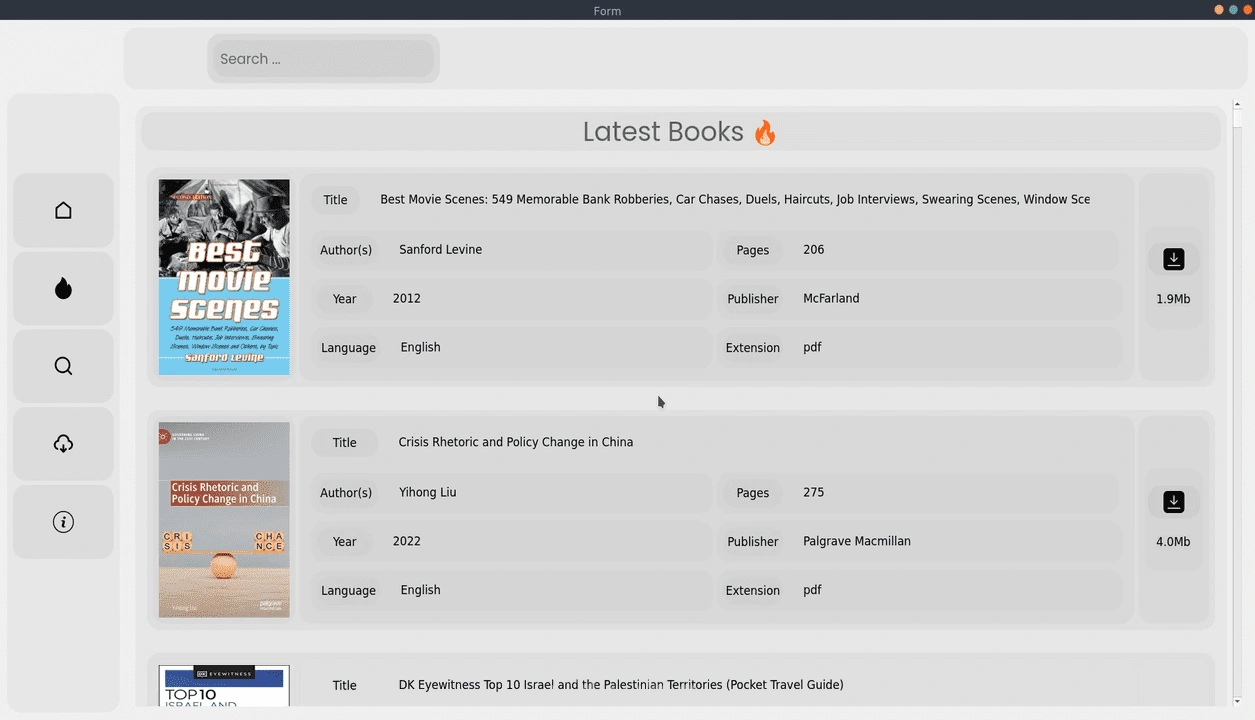Select year value 2012

407,299
